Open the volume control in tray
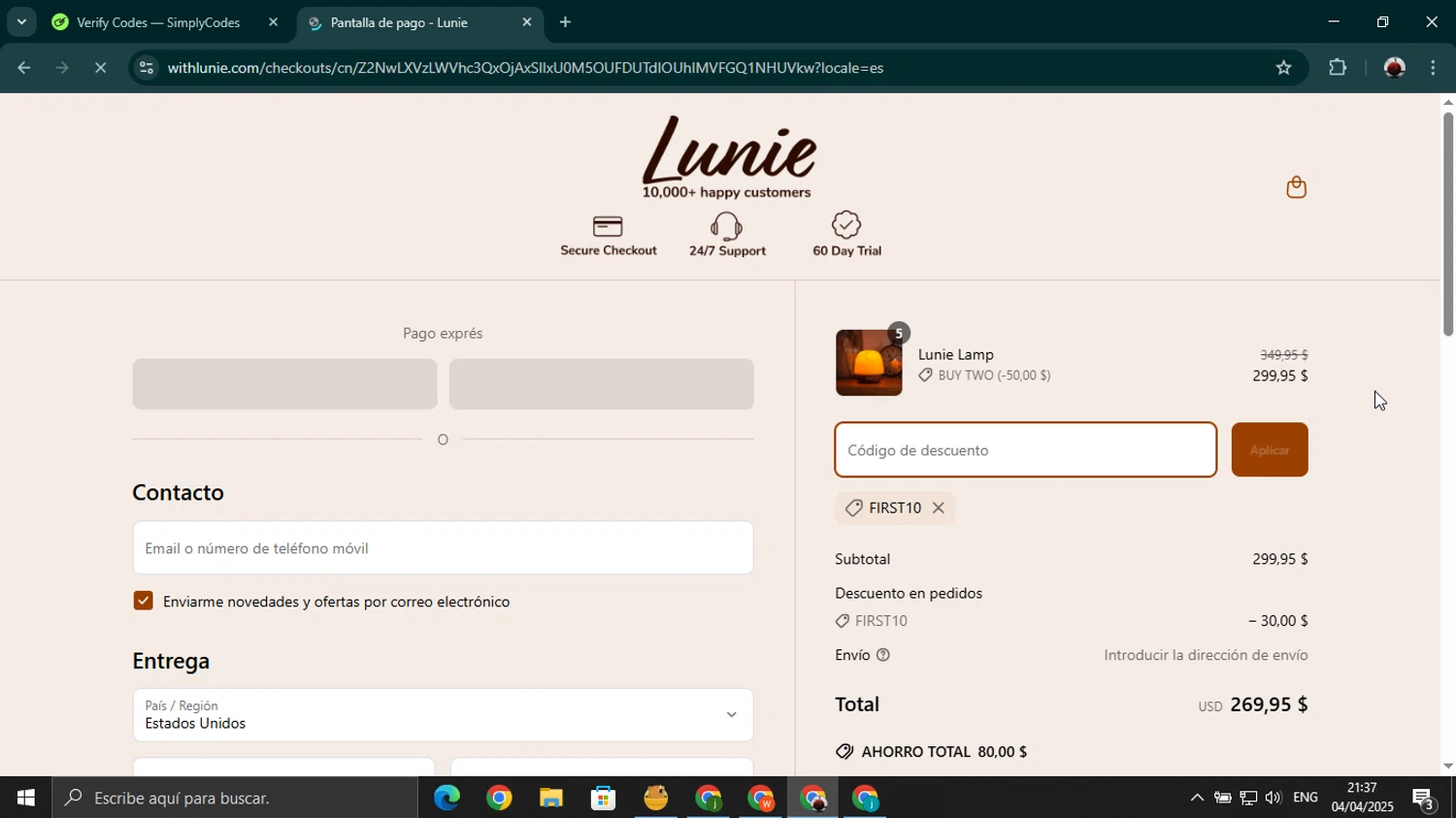Screen dimensions: 1456x818 pos(1273,798)
